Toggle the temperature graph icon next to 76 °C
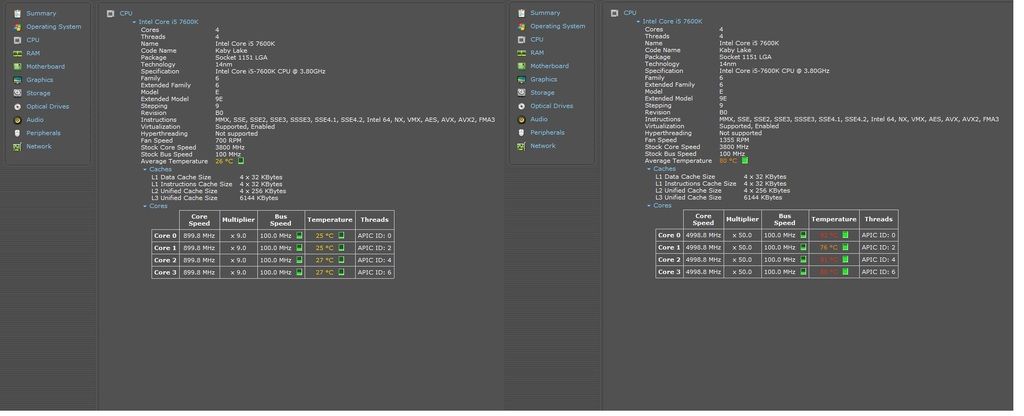 pos(845,247)
